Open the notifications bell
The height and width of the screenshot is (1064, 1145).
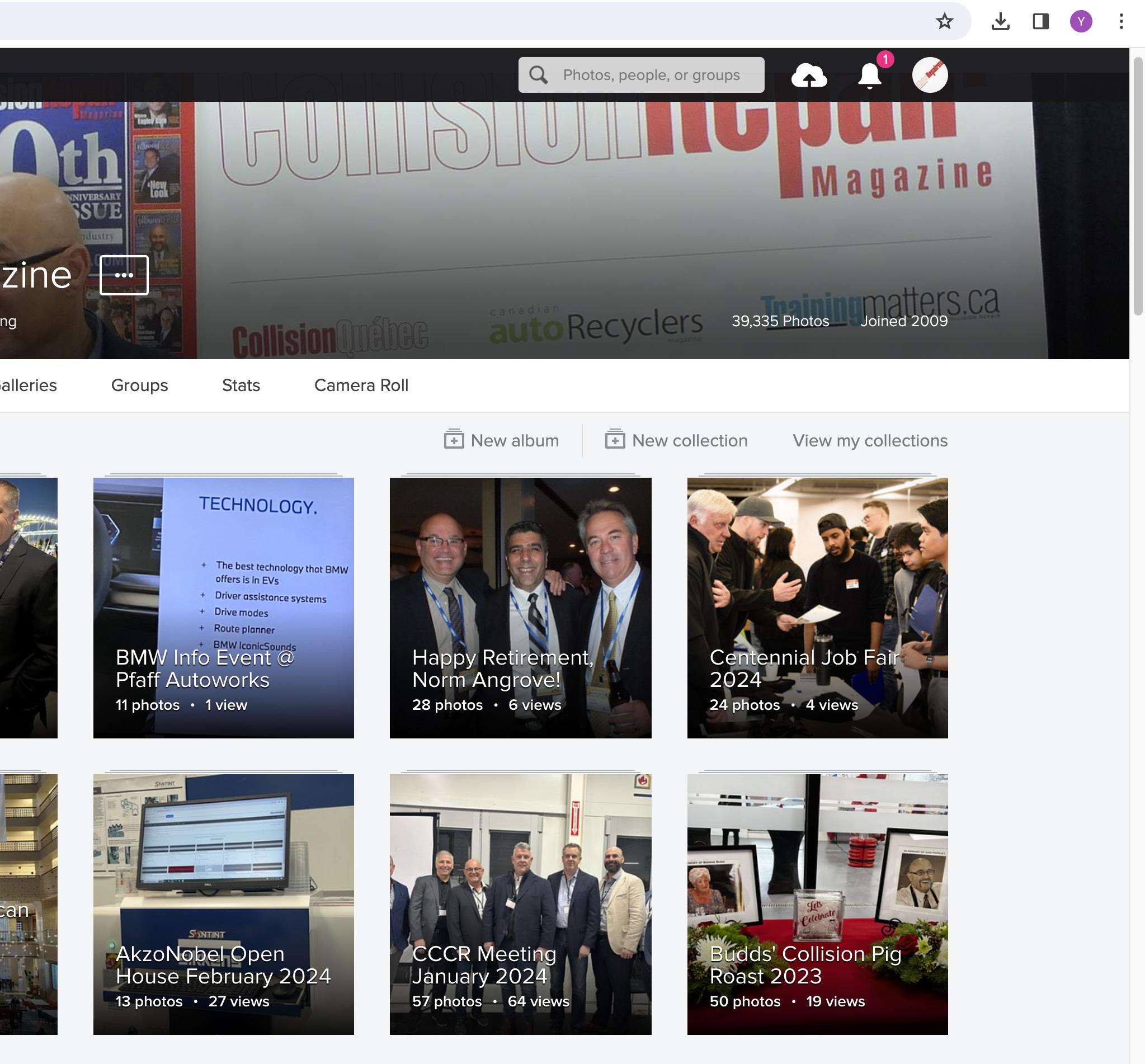pyautogui.click(x=869, y=76)
